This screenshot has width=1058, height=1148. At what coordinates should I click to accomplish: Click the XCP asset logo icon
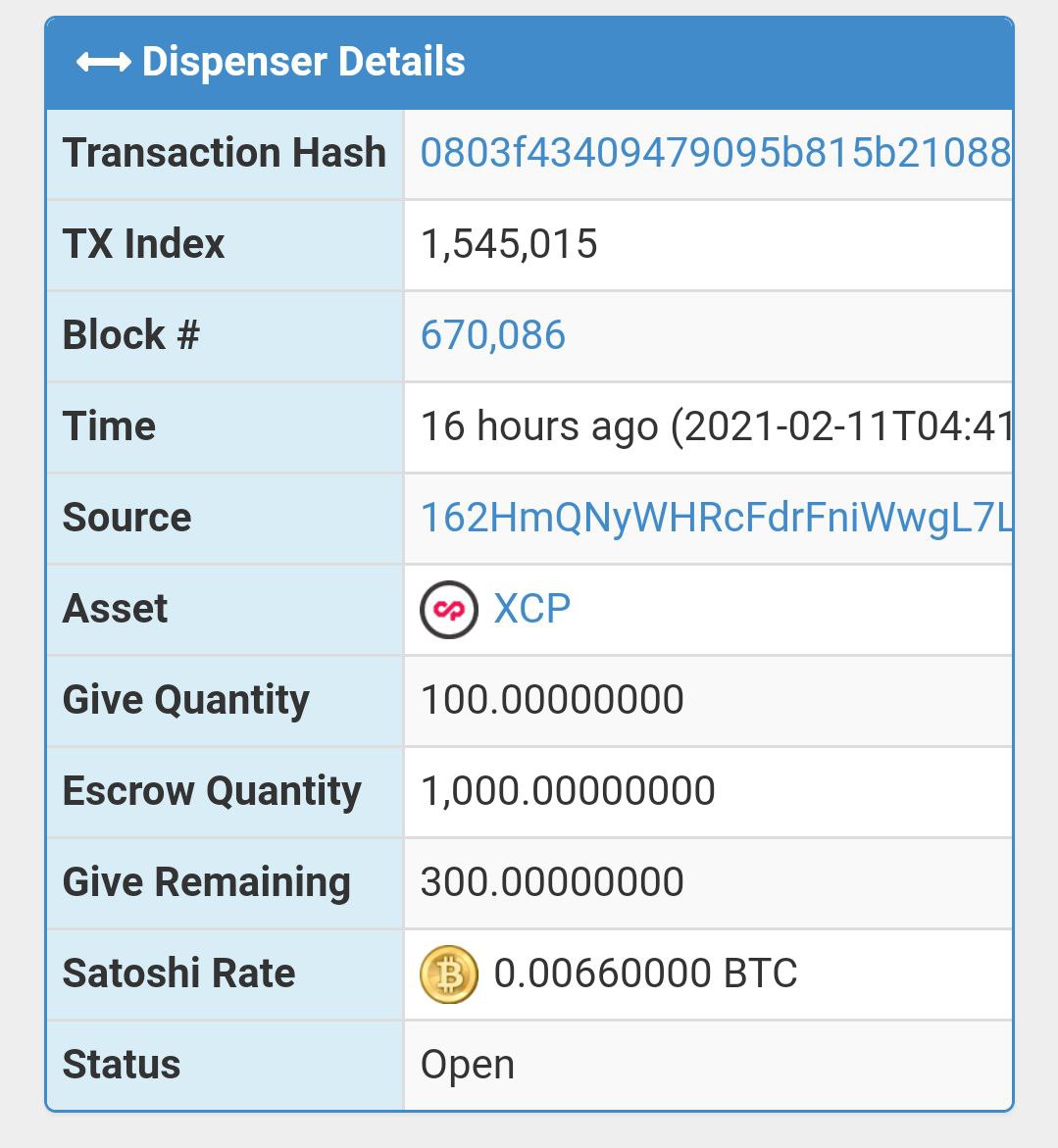tap(449, 609)
